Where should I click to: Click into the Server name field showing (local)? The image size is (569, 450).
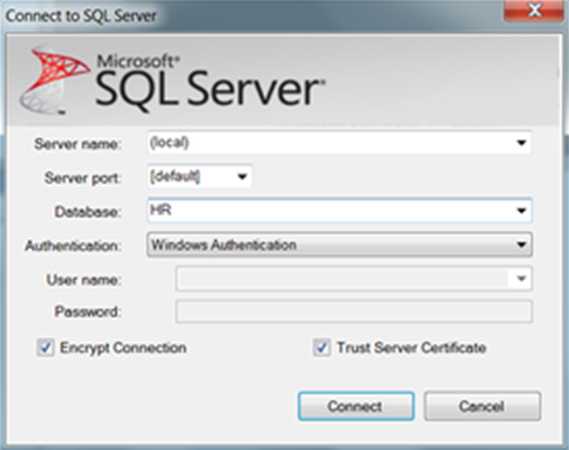(339, 143)
